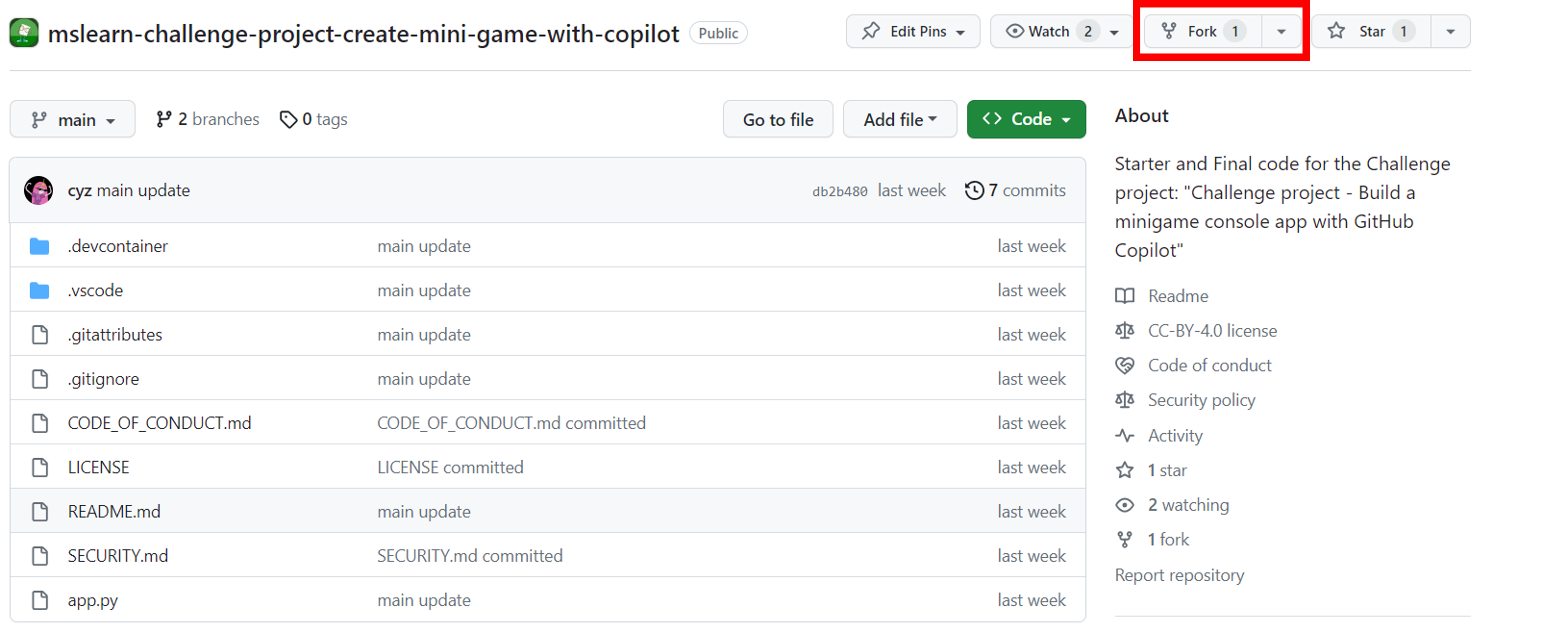Click Report repository link
Image resolution: width=1568 pixels, height=633 pixels.
pos(1180,576)
